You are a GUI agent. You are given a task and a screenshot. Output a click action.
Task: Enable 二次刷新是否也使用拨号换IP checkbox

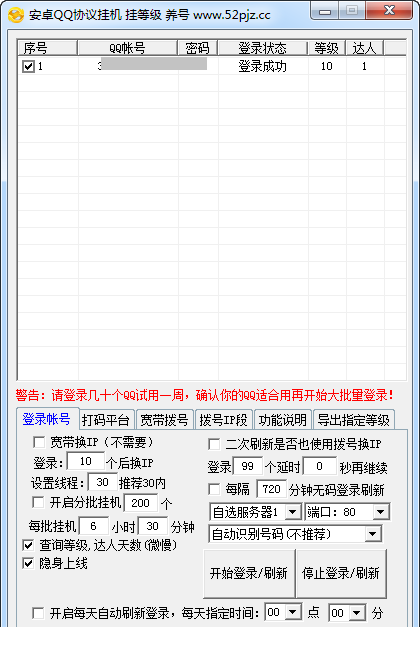pyautogui.click(x=214, y=444)
